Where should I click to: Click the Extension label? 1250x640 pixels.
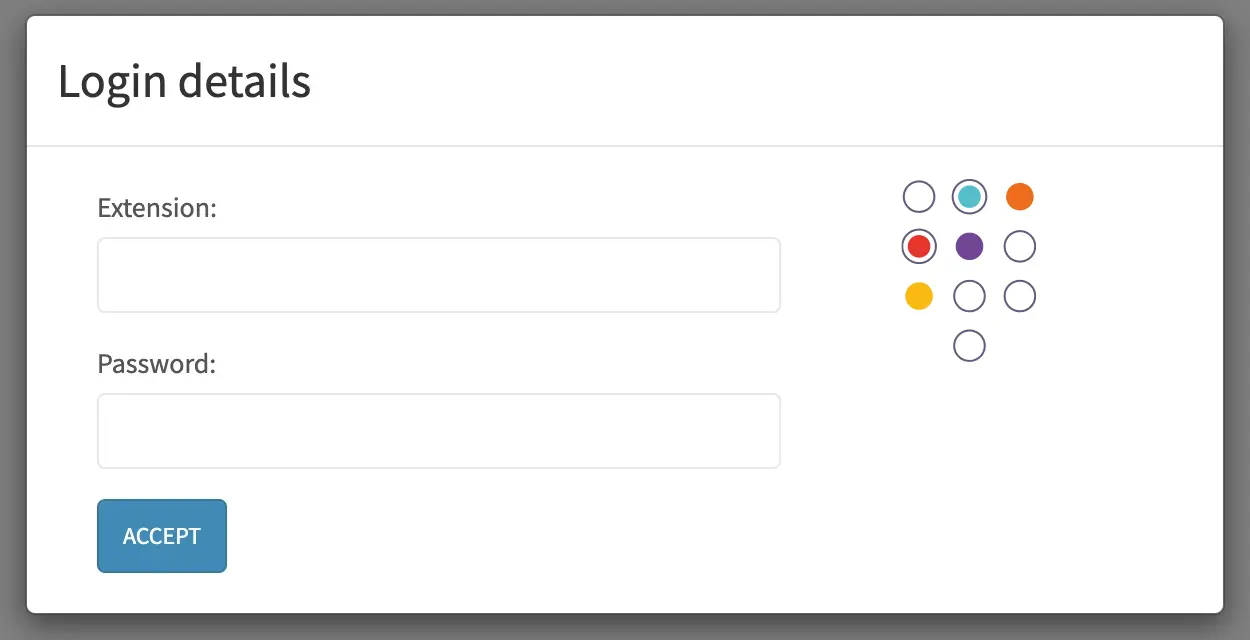[x=156, y=208]
